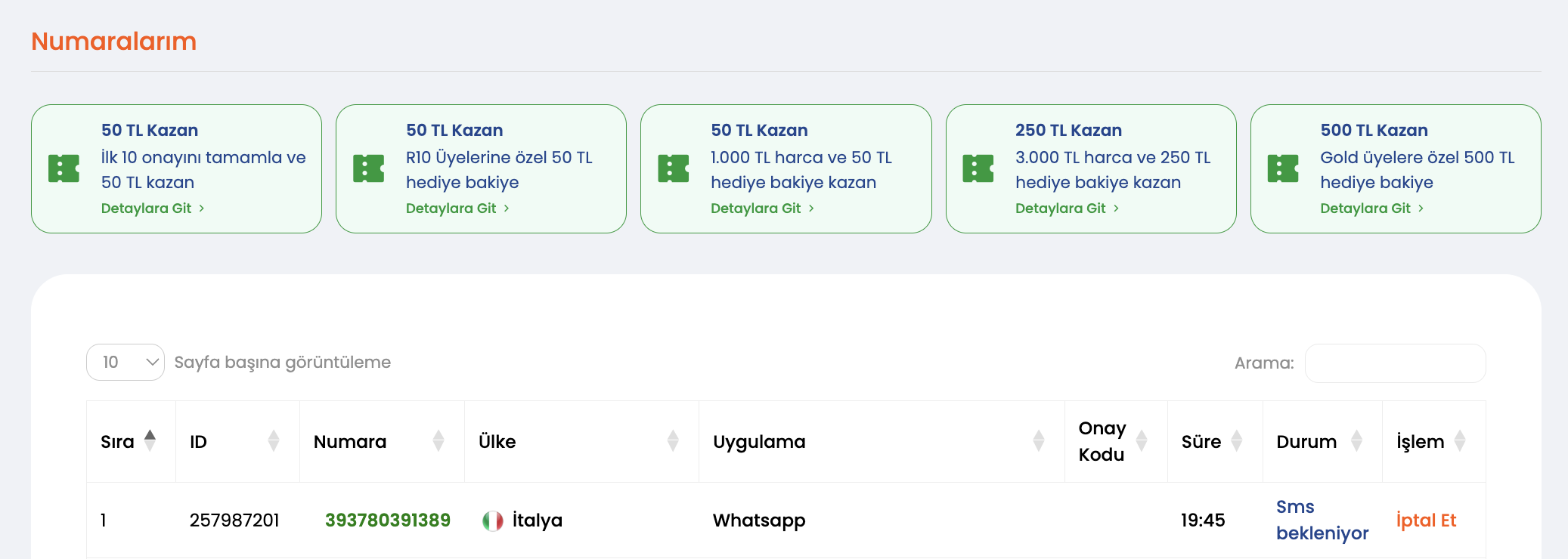Open Detaylara Git on 250 TL Kazan card
Screen dimensions: 1568x559
[x=1067, y=208]
